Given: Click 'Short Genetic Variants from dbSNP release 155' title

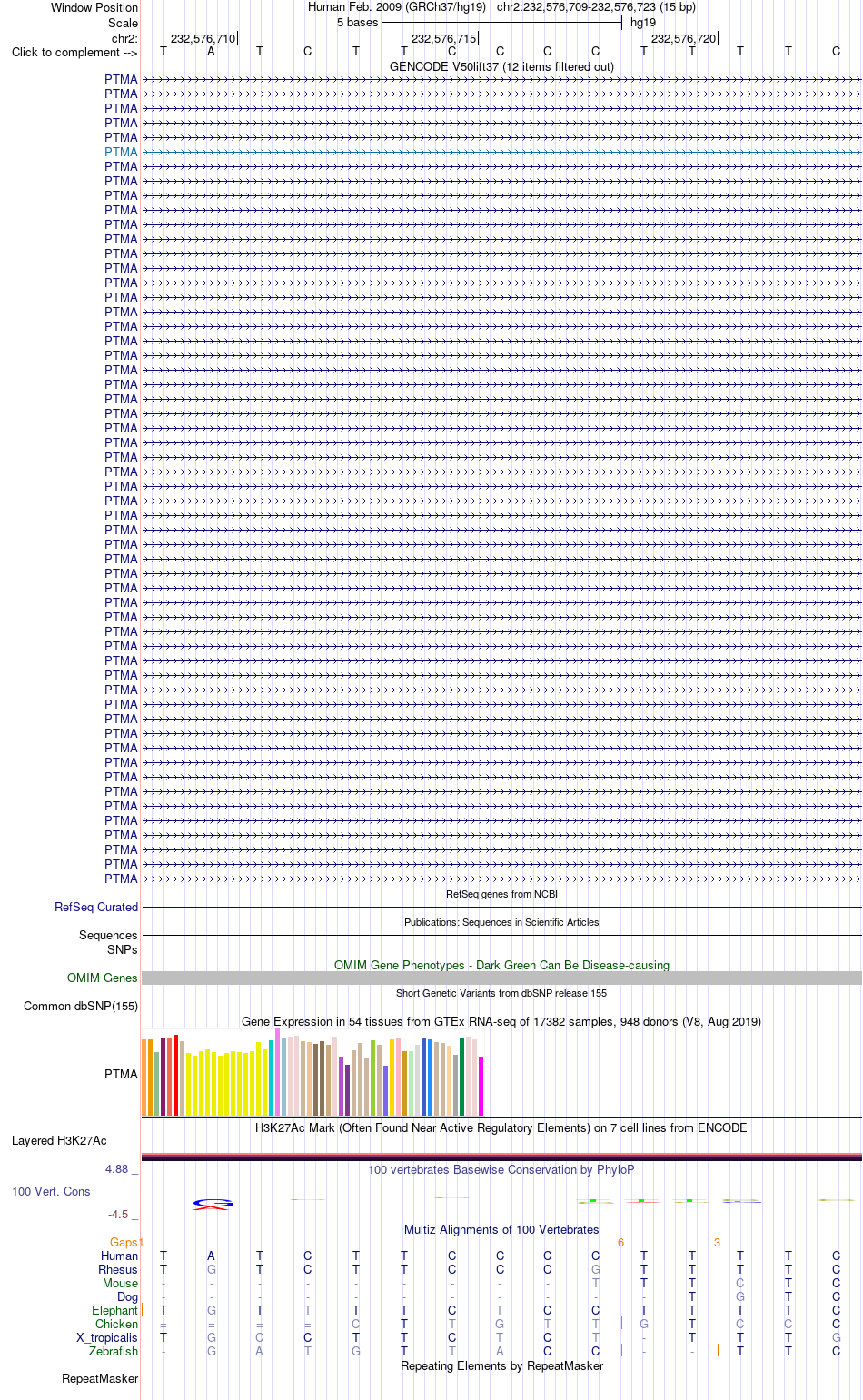Looking at the screenshot, I should point(501,993).
